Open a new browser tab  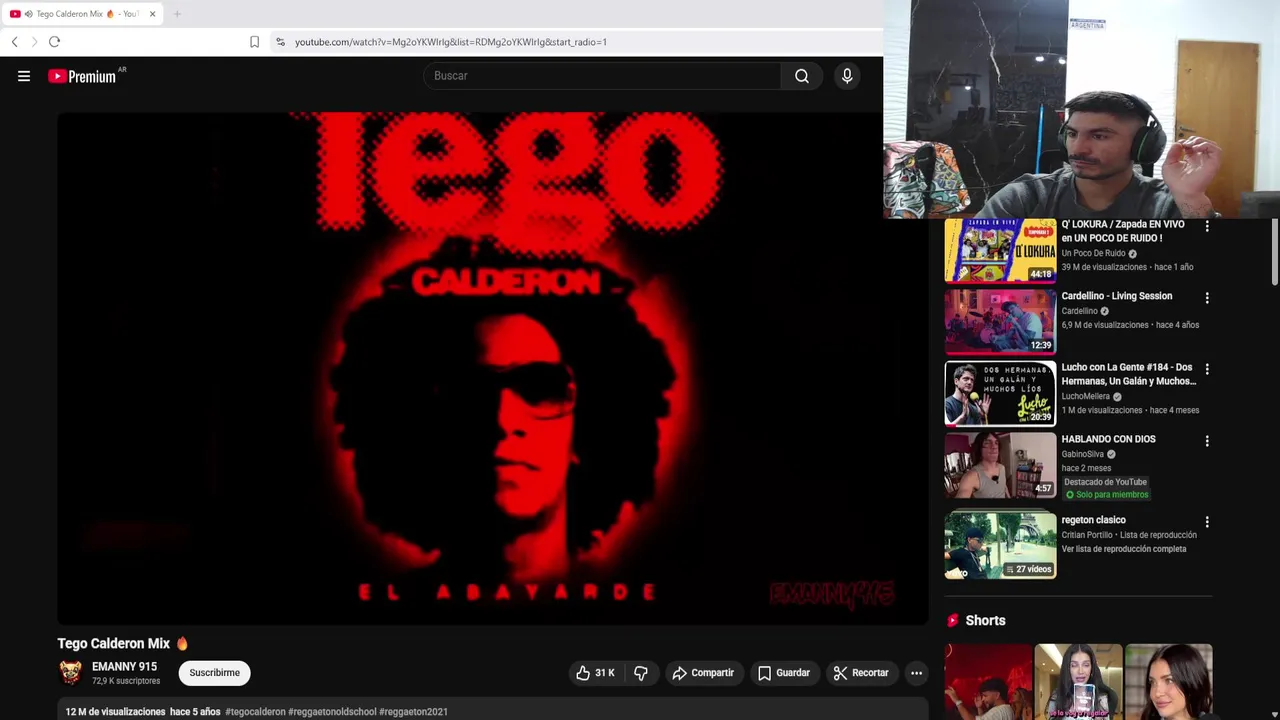point(177,14)
